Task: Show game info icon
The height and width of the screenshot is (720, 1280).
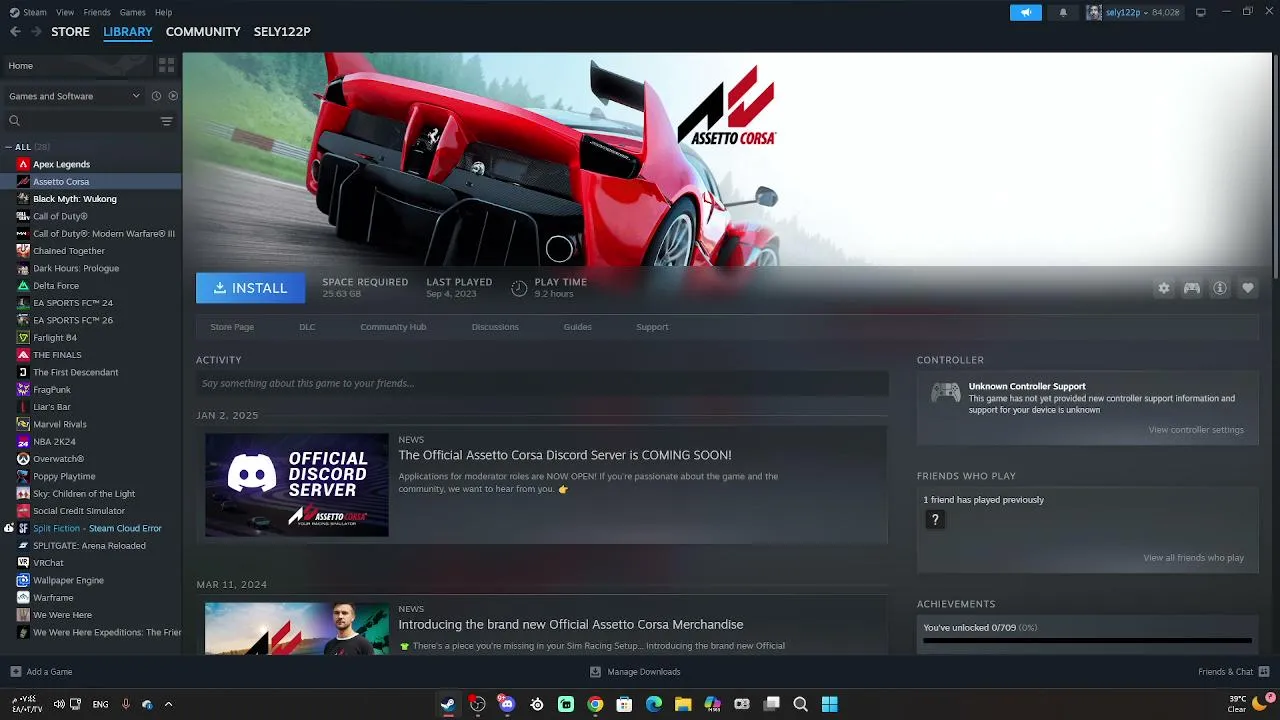Action: click(1220, 288)
